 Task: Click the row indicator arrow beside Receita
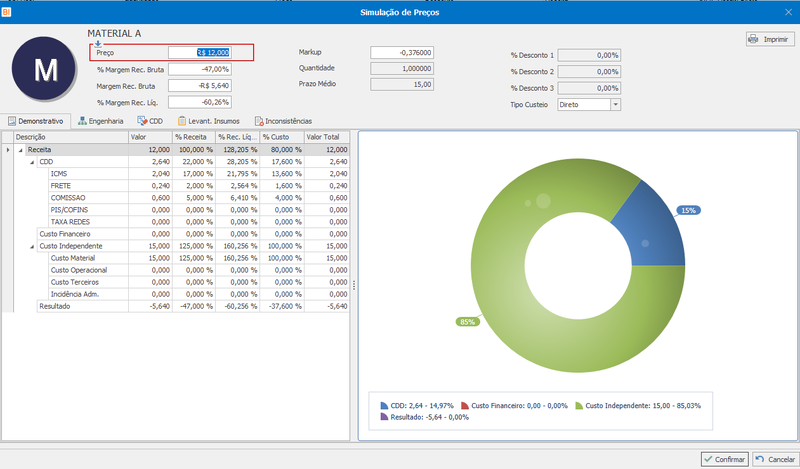tap(7, 150)
